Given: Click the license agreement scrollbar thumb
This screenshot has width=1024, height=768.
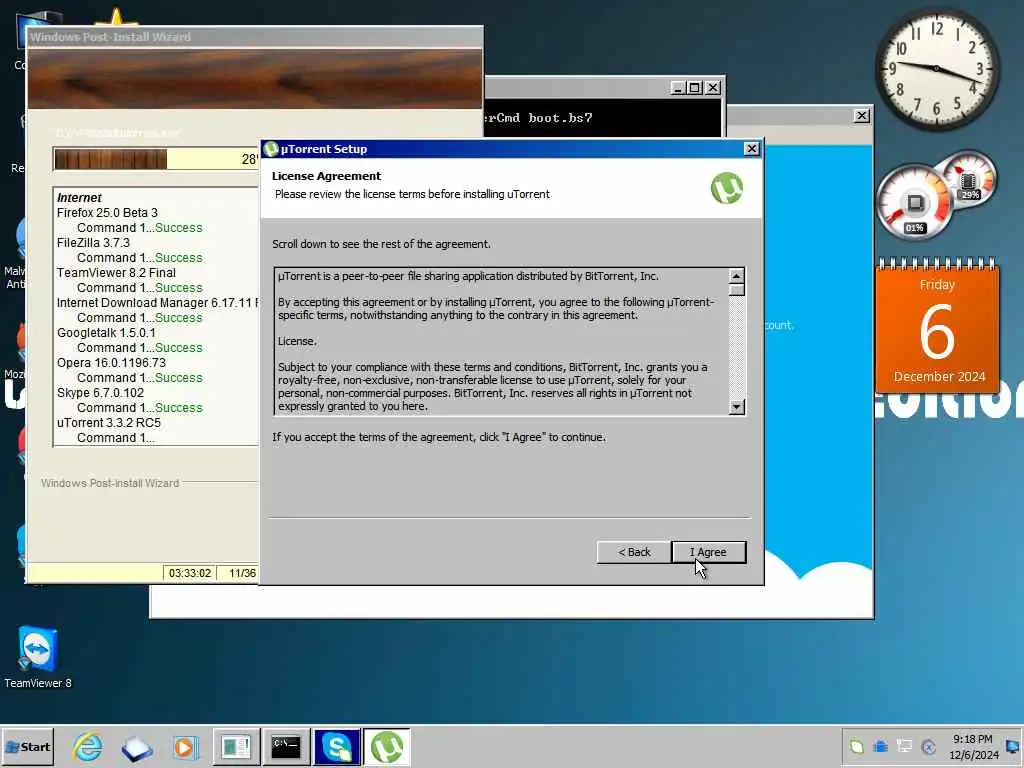Looking at the screenshot, I should click(737, 289).
